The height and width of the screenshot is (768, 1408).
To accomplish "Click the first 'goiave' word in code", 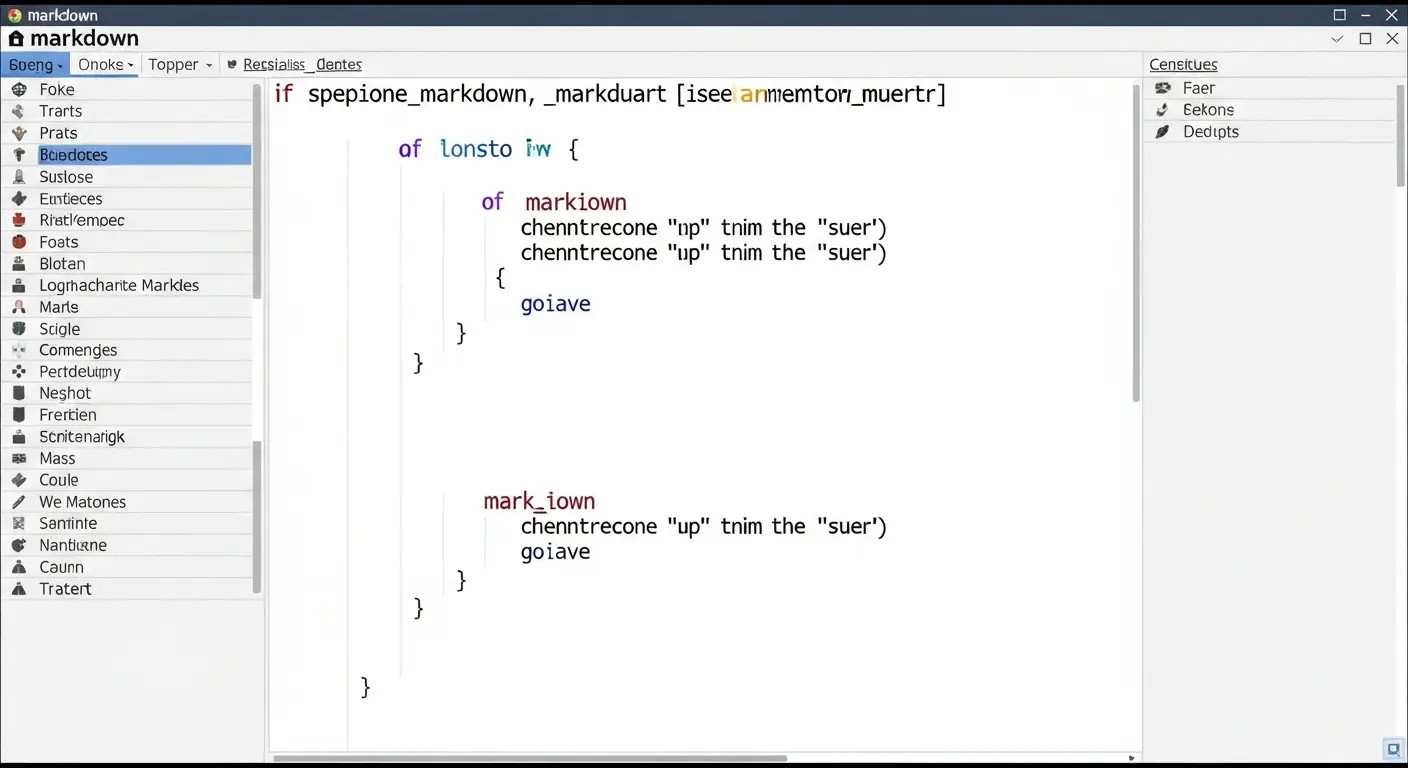I will [x=555, y=304].
